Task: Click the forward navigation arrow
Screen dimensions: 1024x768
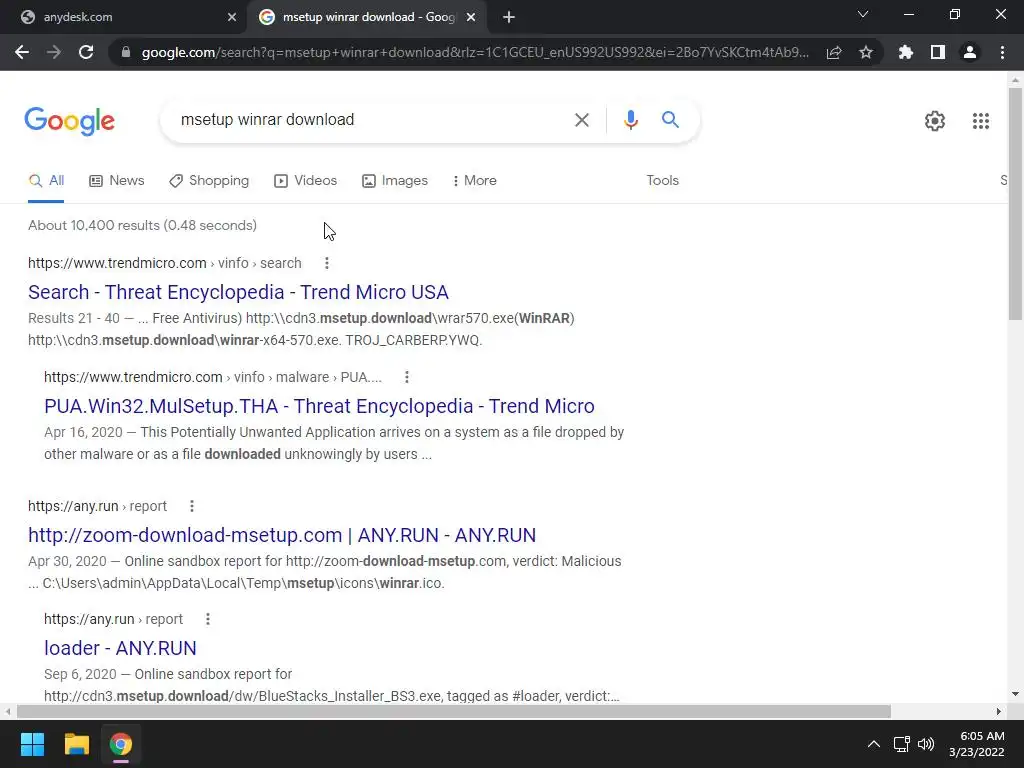Action: coord(54,52)
